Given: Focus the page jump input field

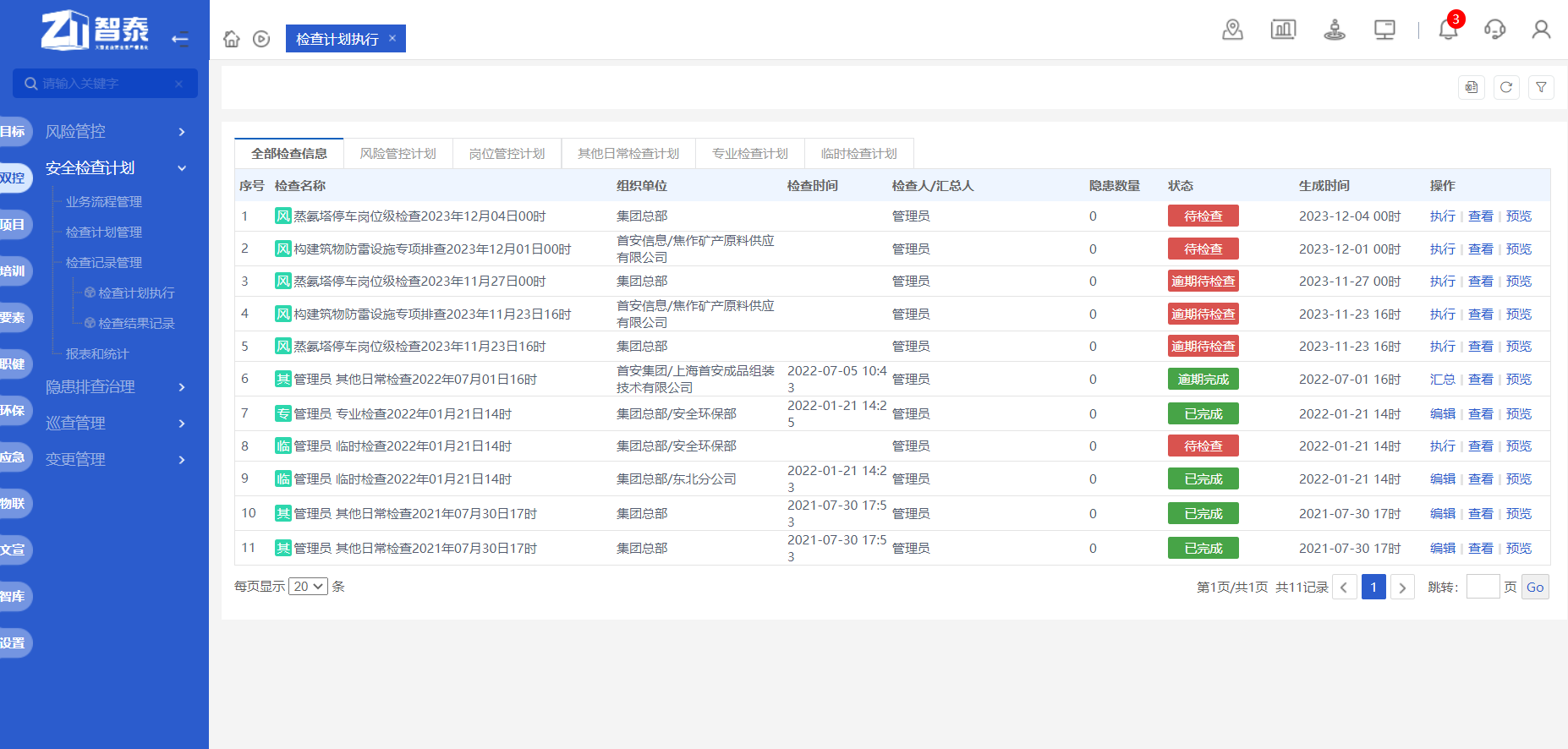Looking at the screenshot, I should coord(1483,587).
